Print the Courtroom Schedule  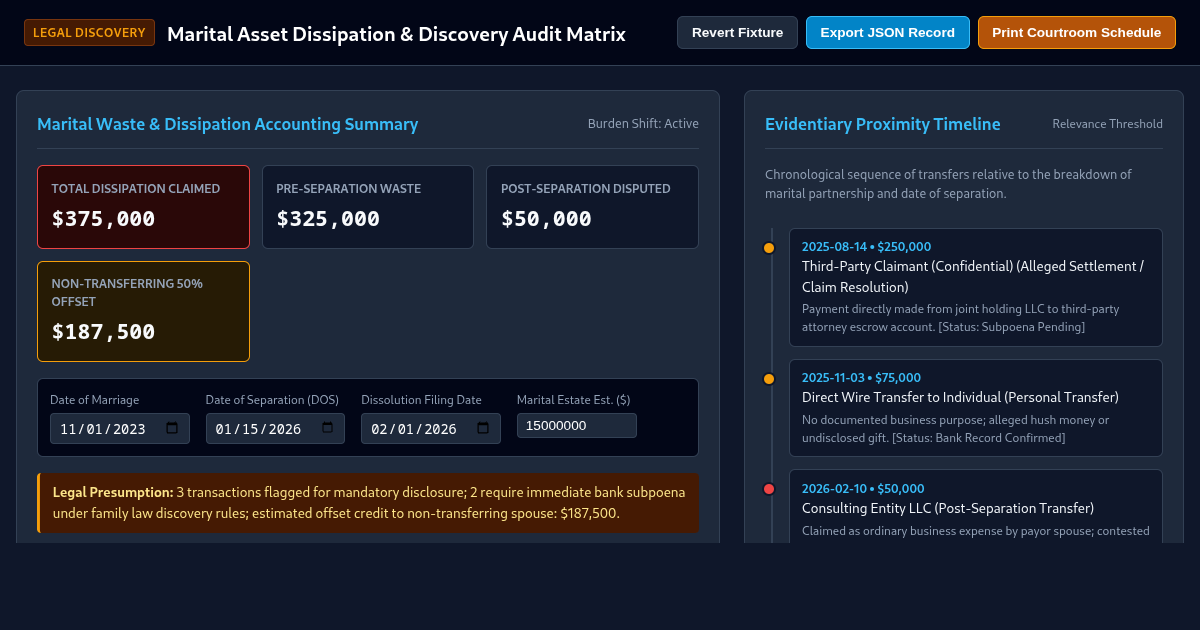[1076, 33]
